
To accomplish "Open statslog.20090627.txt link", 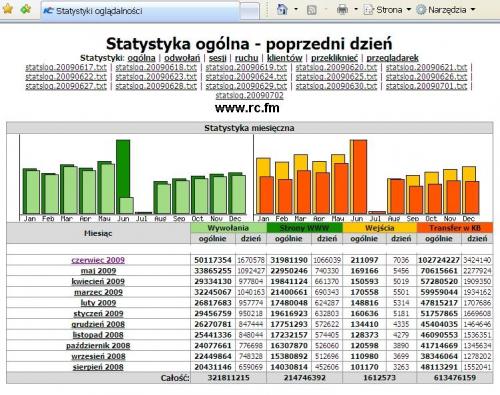I will click(x=66, y=86).
